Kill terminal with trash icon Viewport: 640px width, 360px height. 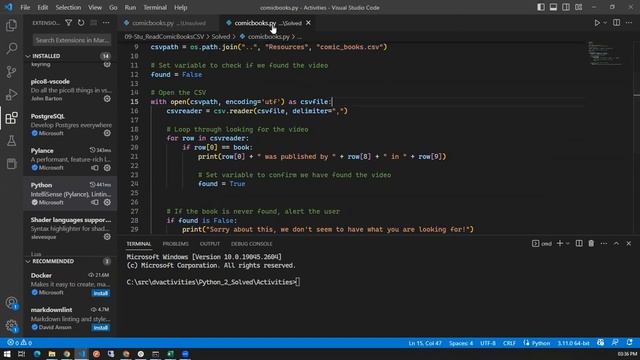coord(591,243)
